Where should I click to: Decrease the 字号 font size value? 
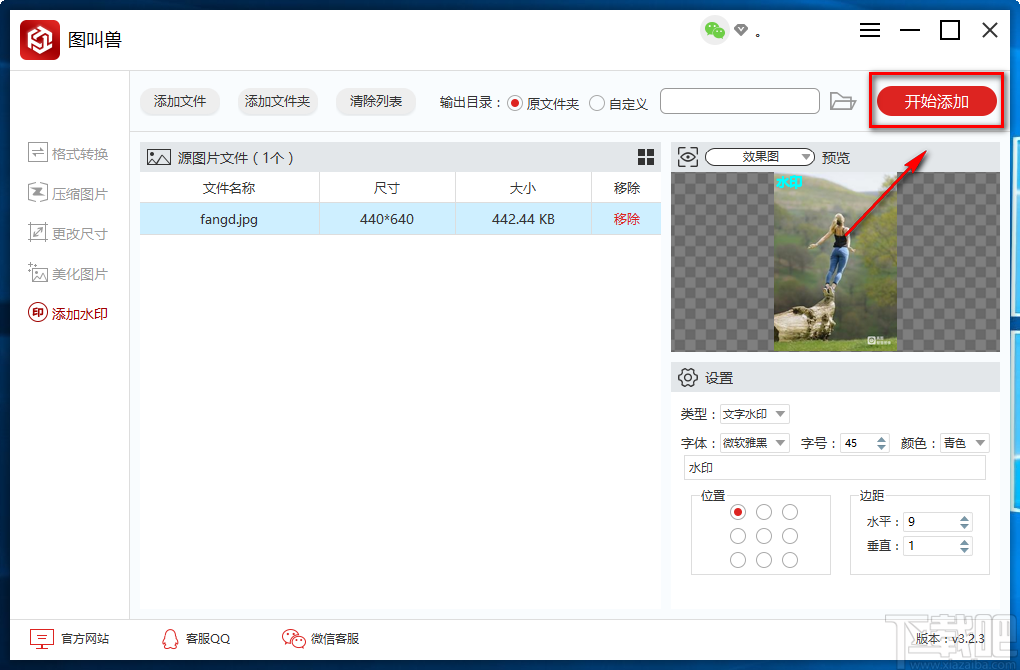coord(881,447)
